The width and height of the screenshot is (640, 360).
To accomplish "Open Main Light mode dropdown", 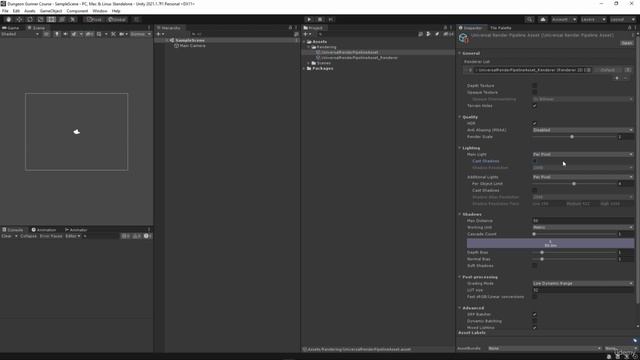I will coord(583,154).
